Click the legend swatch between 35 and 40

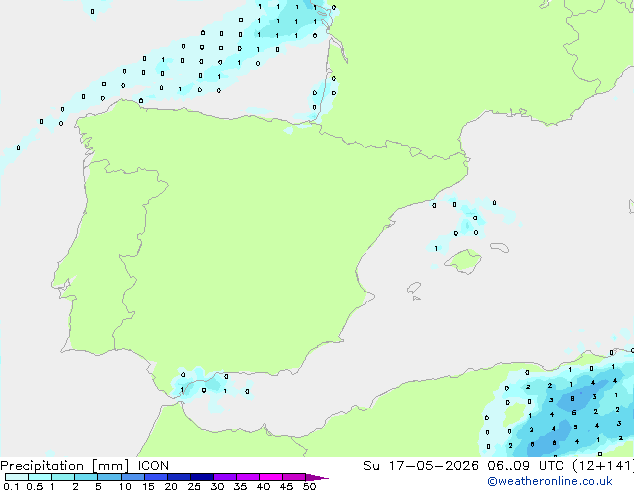click(247, 477)
